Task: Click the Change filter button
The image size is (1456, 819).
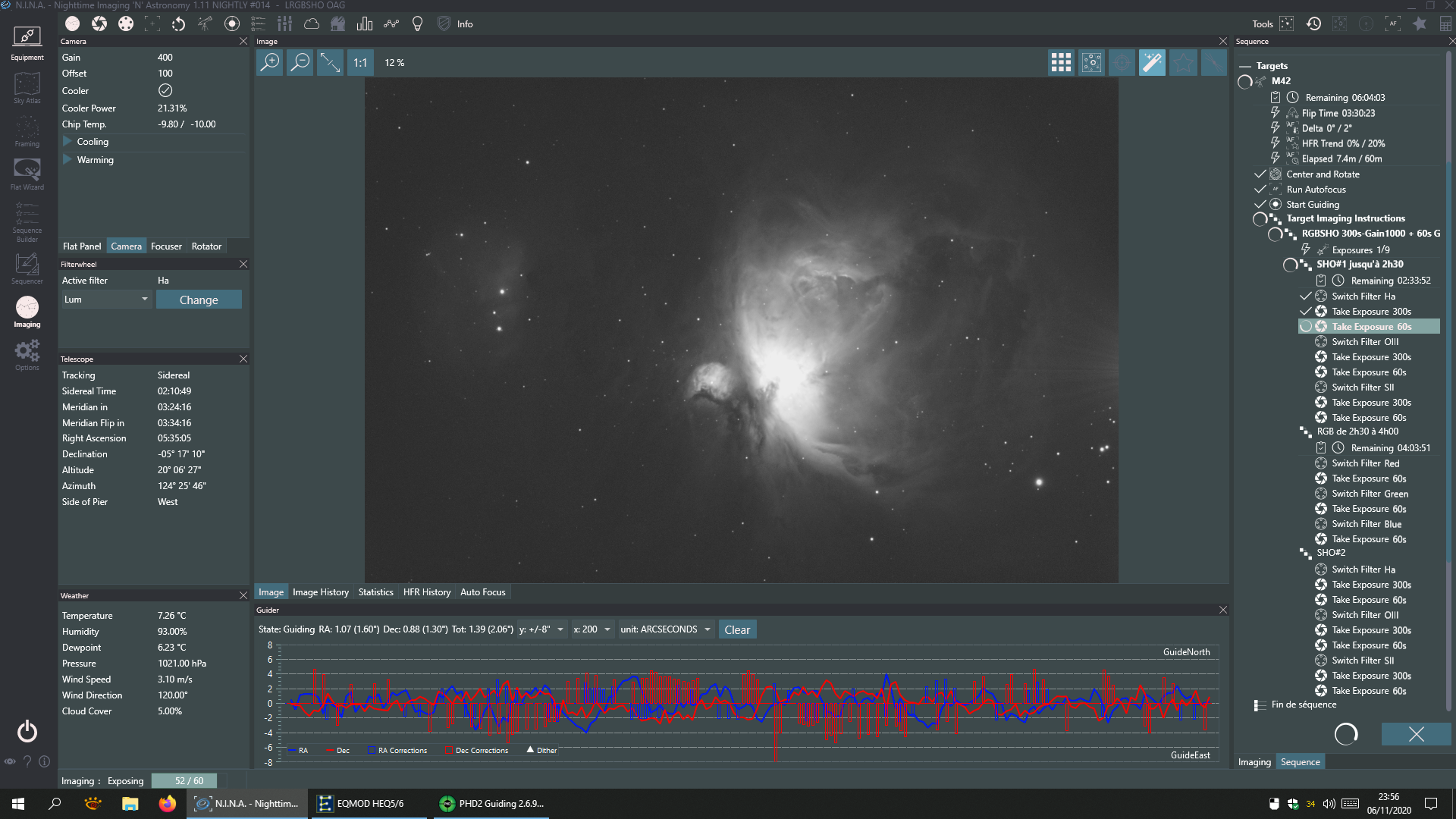Action: tap(199, 300)
